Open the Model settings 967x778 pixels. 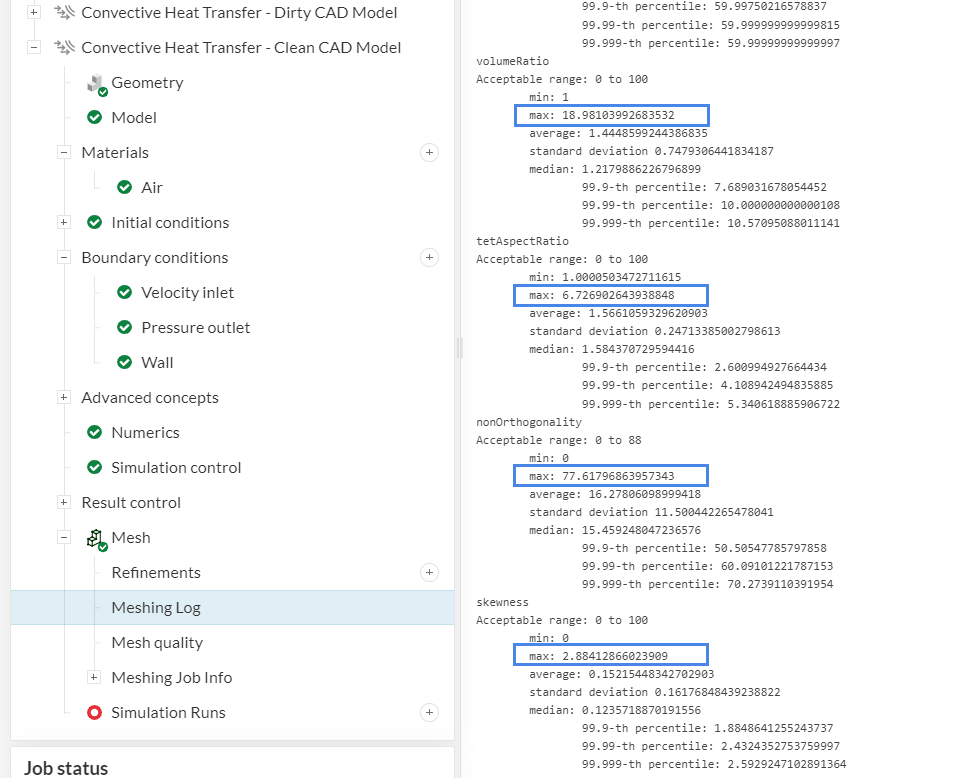134,118
